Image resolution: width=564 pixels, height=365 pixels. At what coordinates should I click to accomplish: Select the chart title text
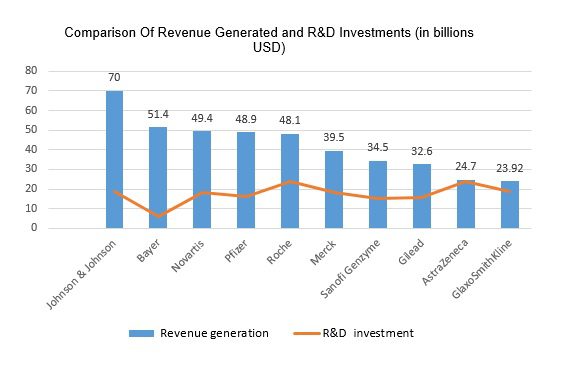(x=269, y=40)
